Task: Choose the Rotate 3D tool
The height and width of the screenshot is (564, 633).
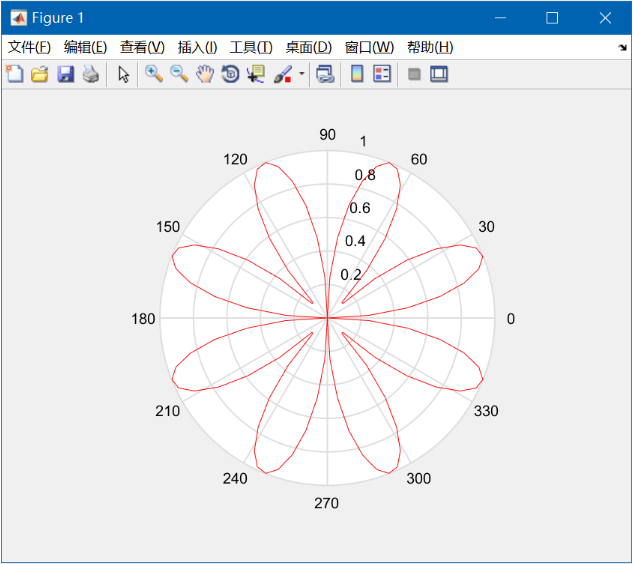Action: [230, 74]
